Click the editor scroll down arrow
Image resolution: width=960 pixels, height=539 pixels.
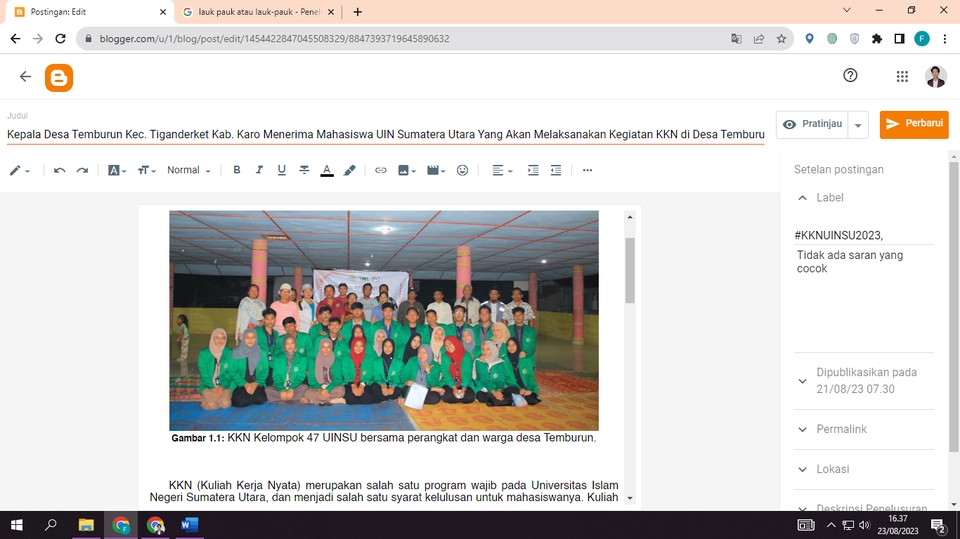(630, 499)
